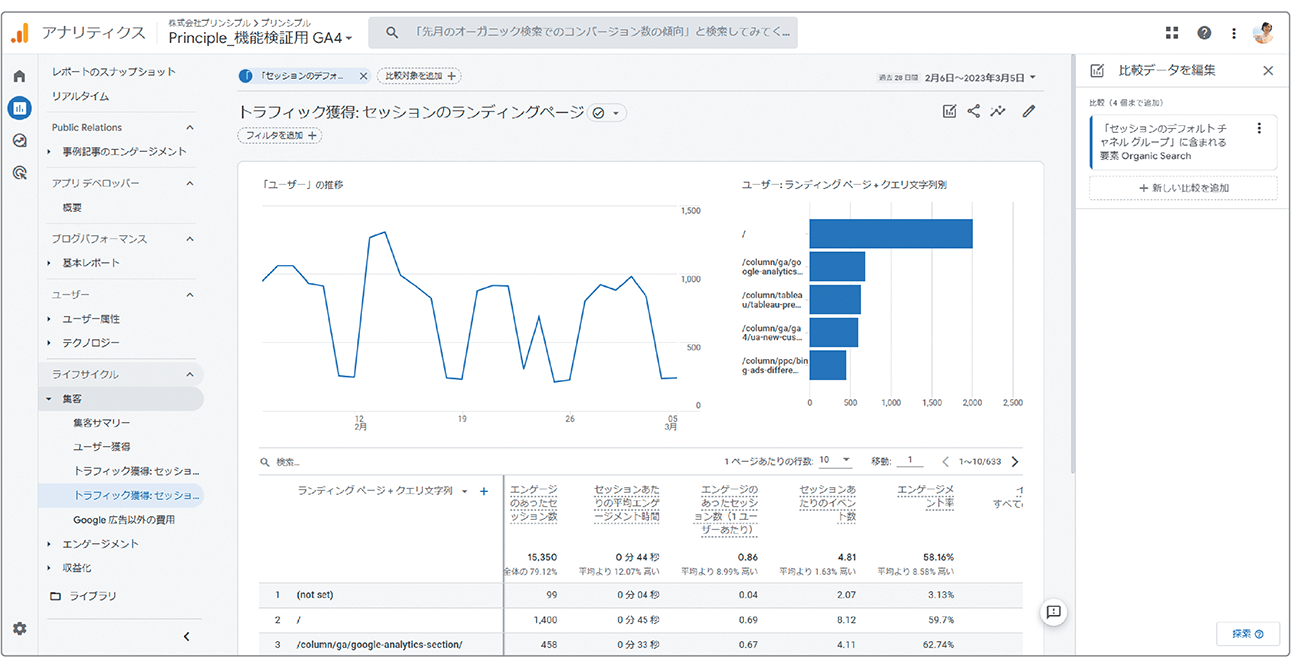The height and width of the screenshot is (668, 1300).
Task: Open the Admin gear icon
Action: 19,628
